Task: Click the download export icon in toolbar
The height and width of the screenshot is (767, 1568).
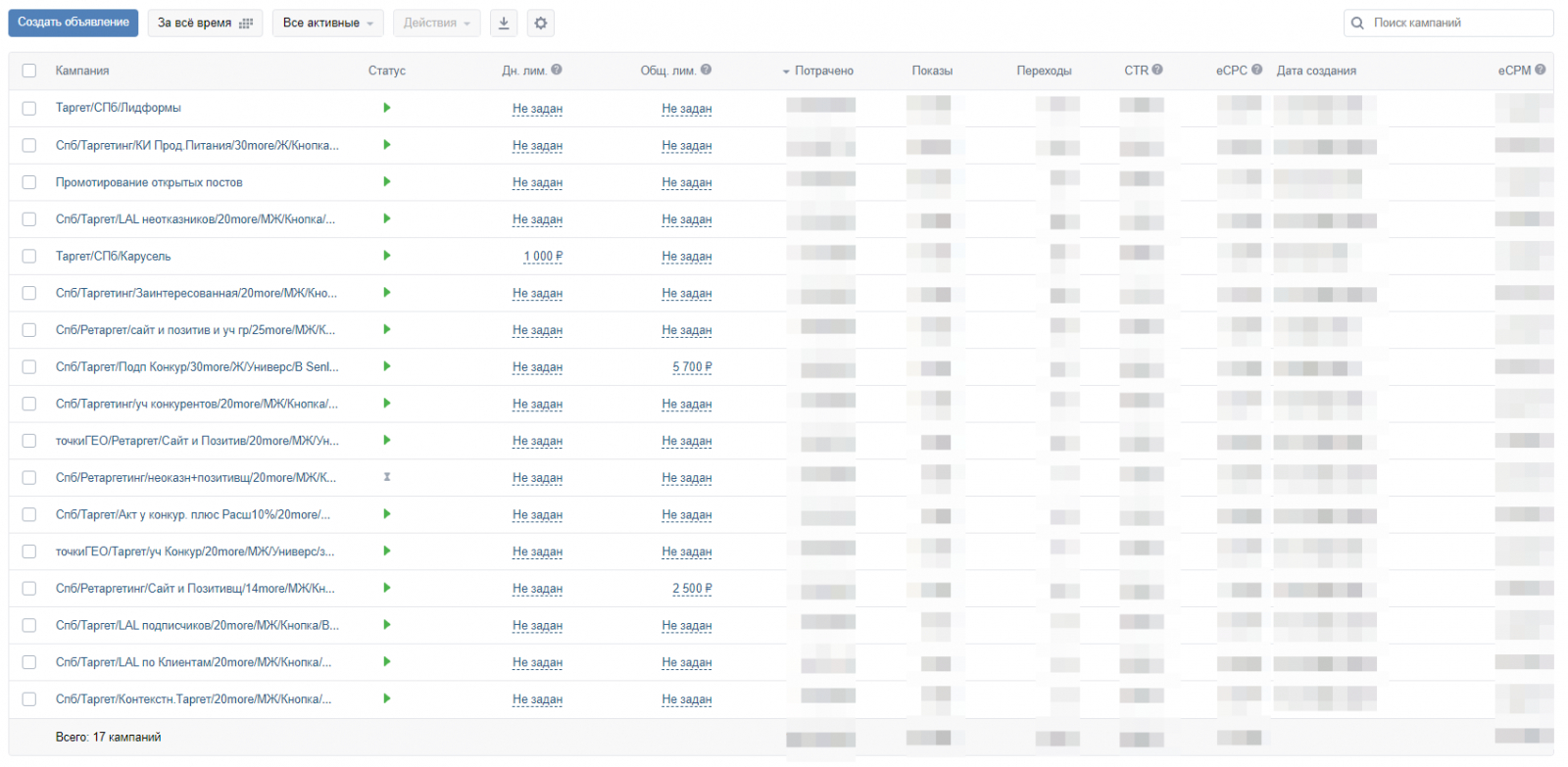Action: [x=504, y=23]
